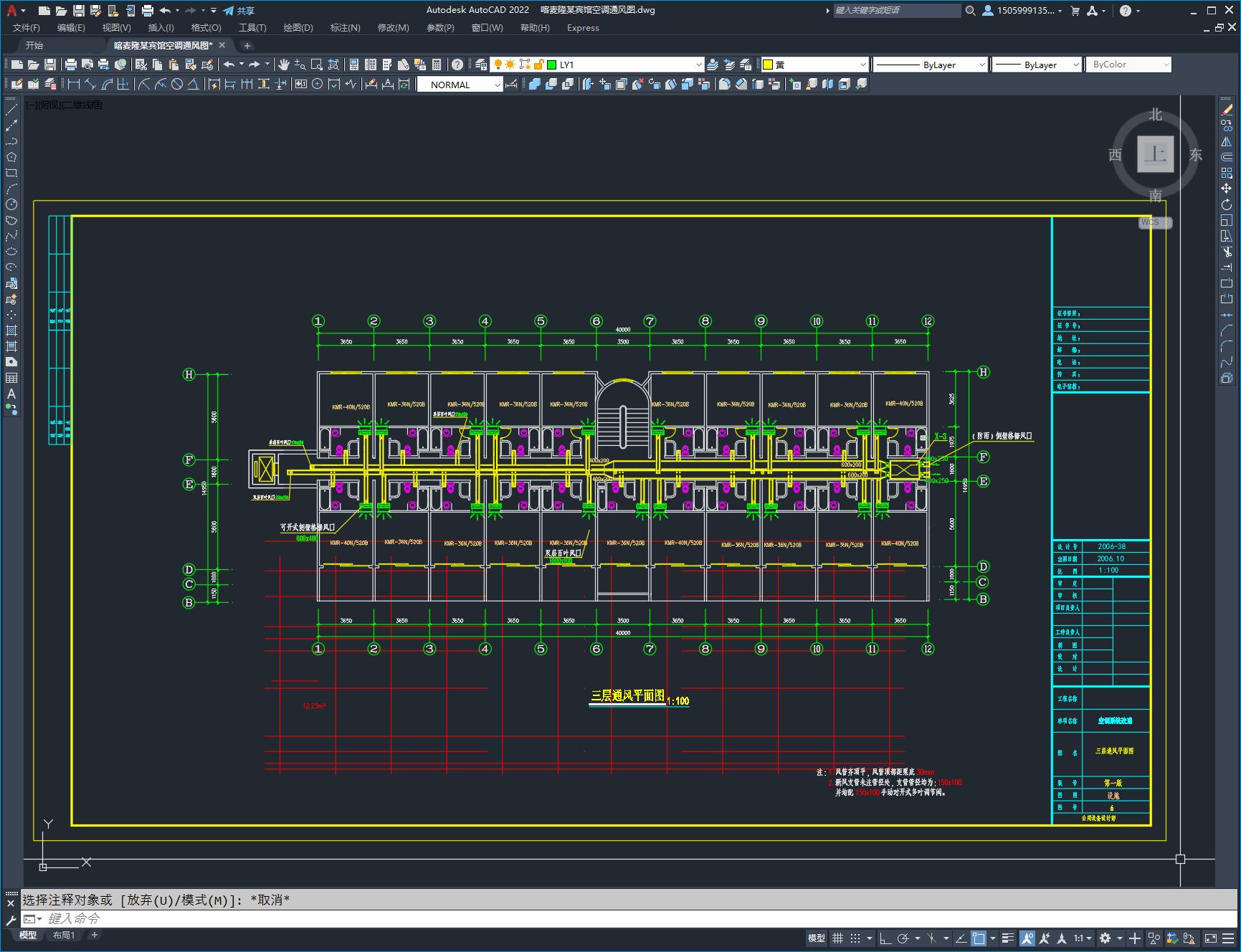Open the QuickCalc calculator

[x=437, y=65]
